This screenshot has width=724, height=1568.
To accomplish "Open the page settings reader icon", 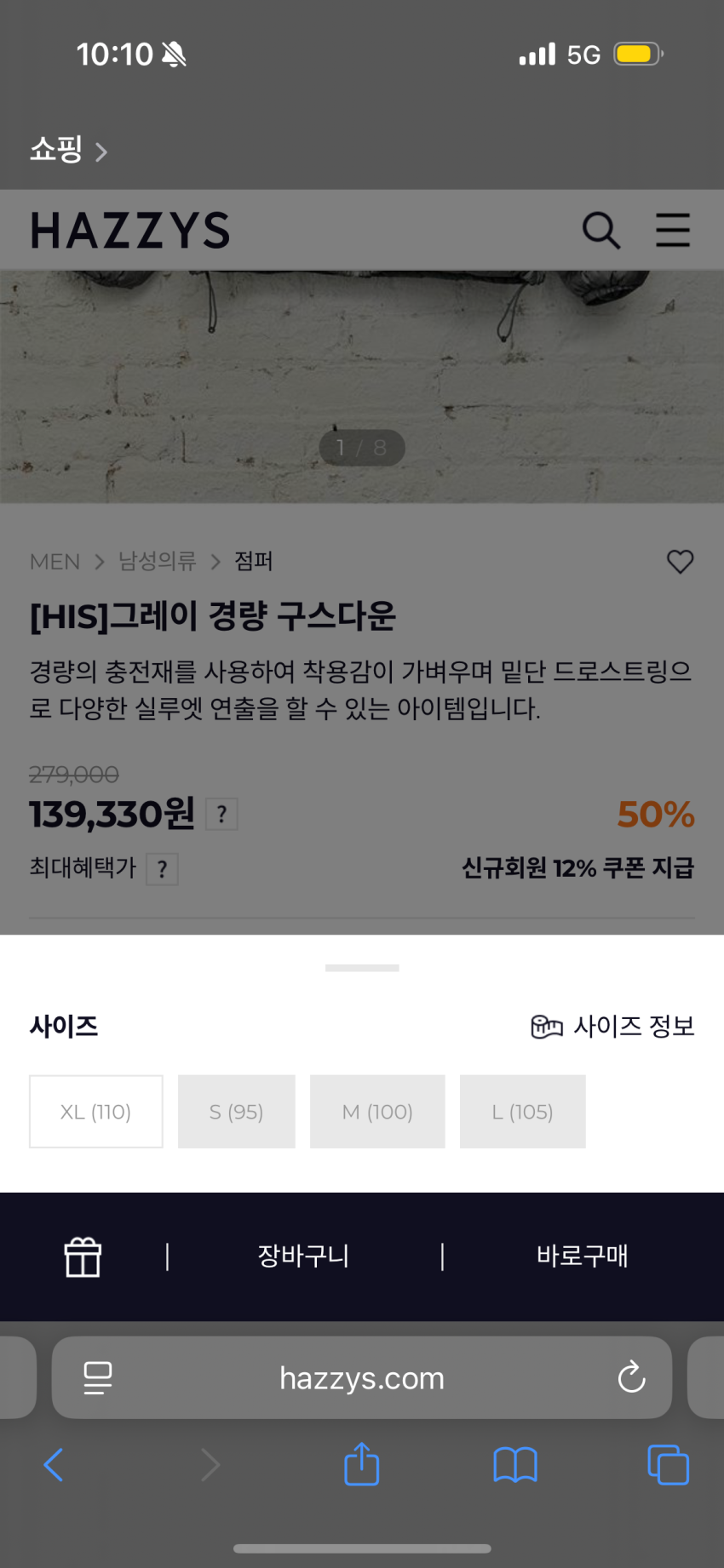I will [x=98, y=1377].
